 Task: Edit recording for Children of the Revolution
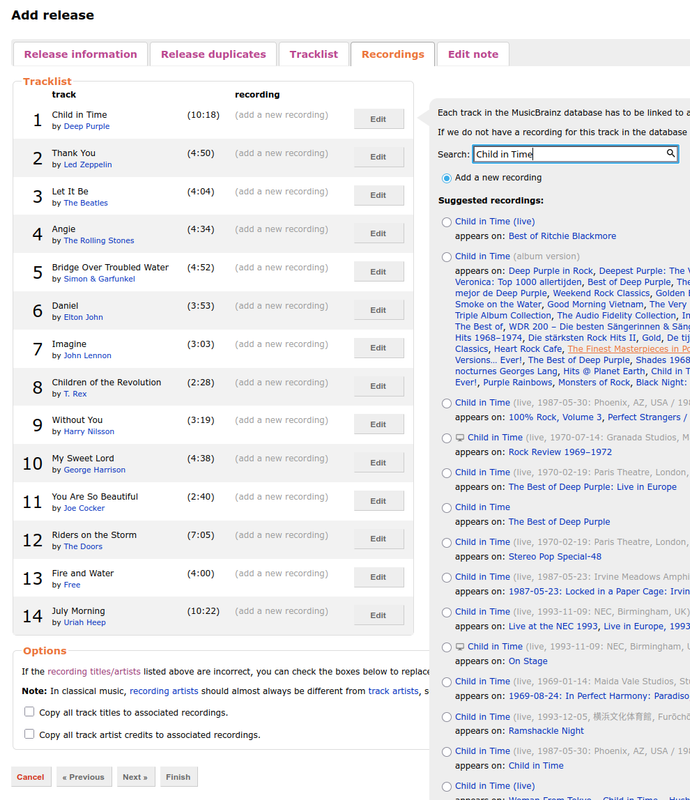(379, 386)
